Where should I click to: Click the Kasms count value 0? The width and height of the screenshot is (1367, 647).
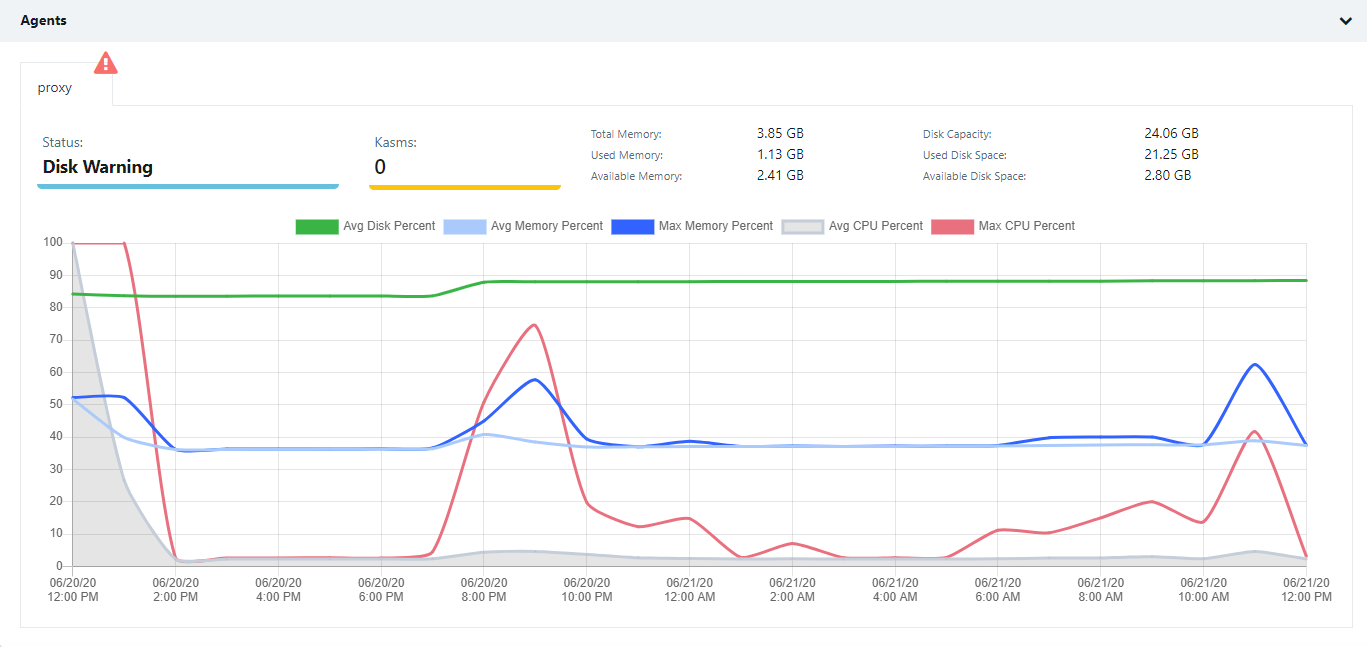(380, 167)
